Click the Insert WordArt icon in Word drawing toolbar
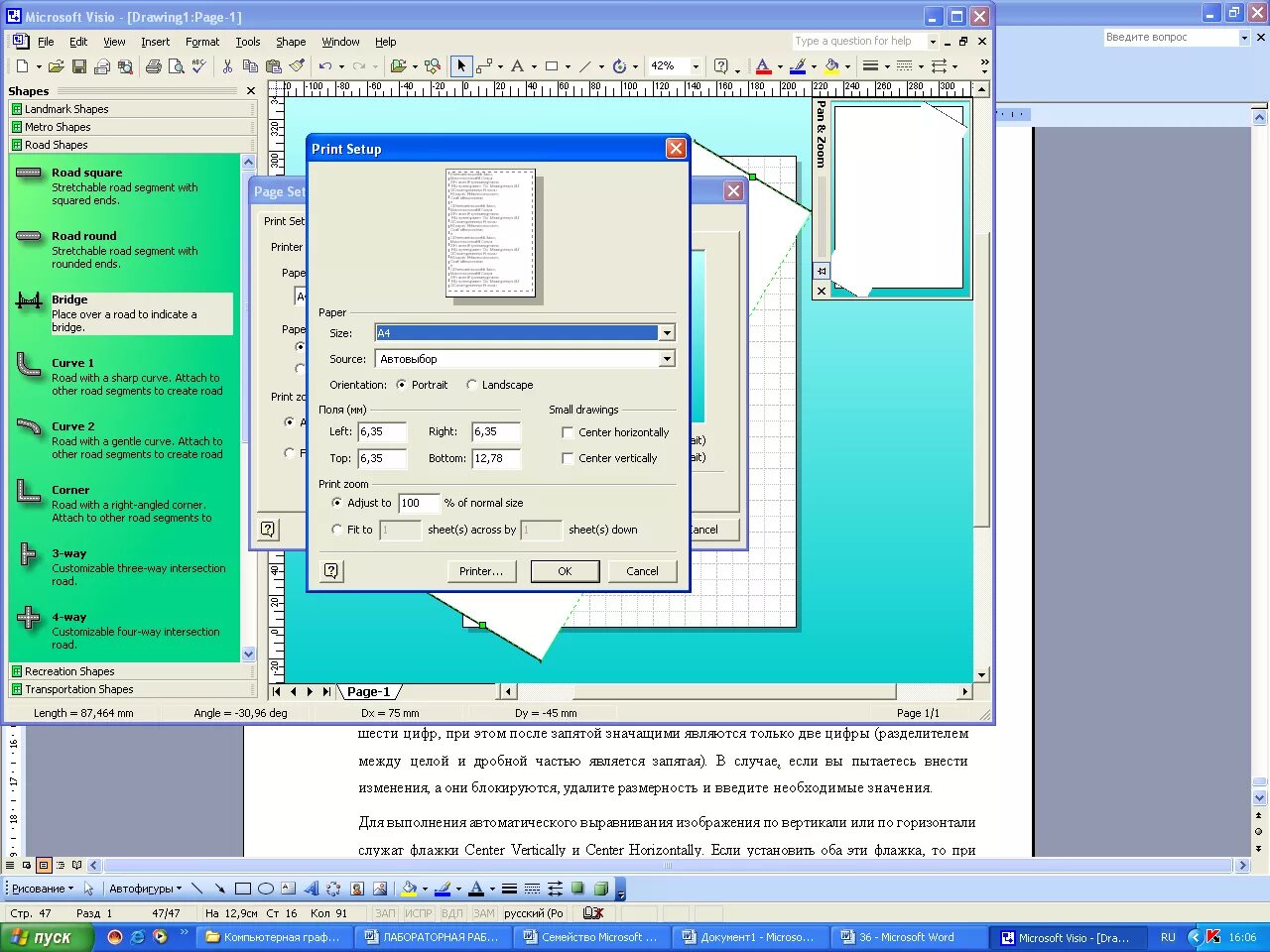 (311, 889)
